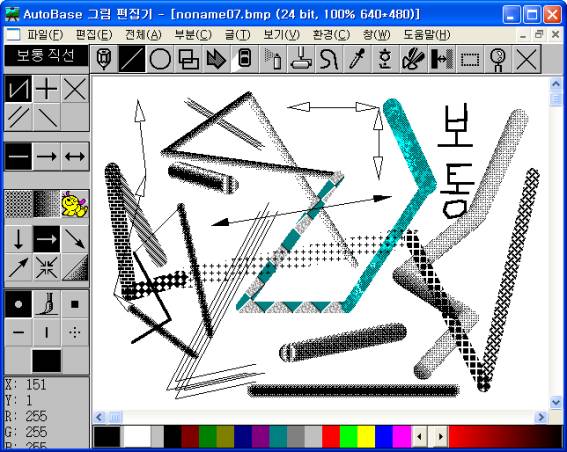
Task: Move palette back with left arrow button
Action: tap(420, 436)
